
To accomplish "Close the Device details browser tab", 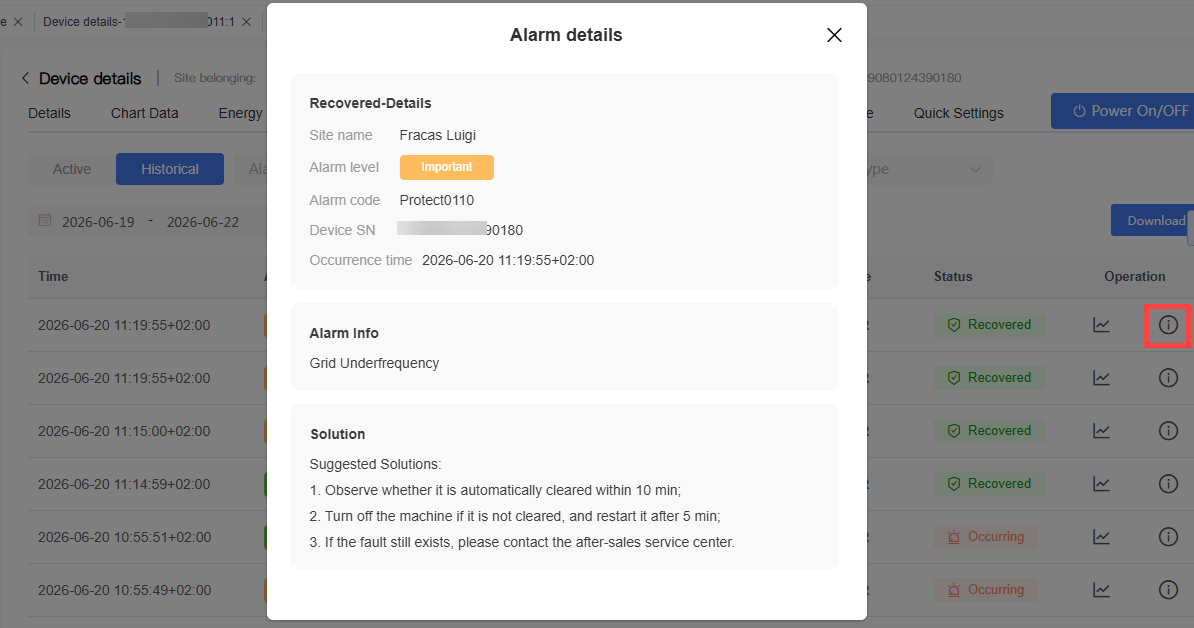I will [x=246, y=22].
